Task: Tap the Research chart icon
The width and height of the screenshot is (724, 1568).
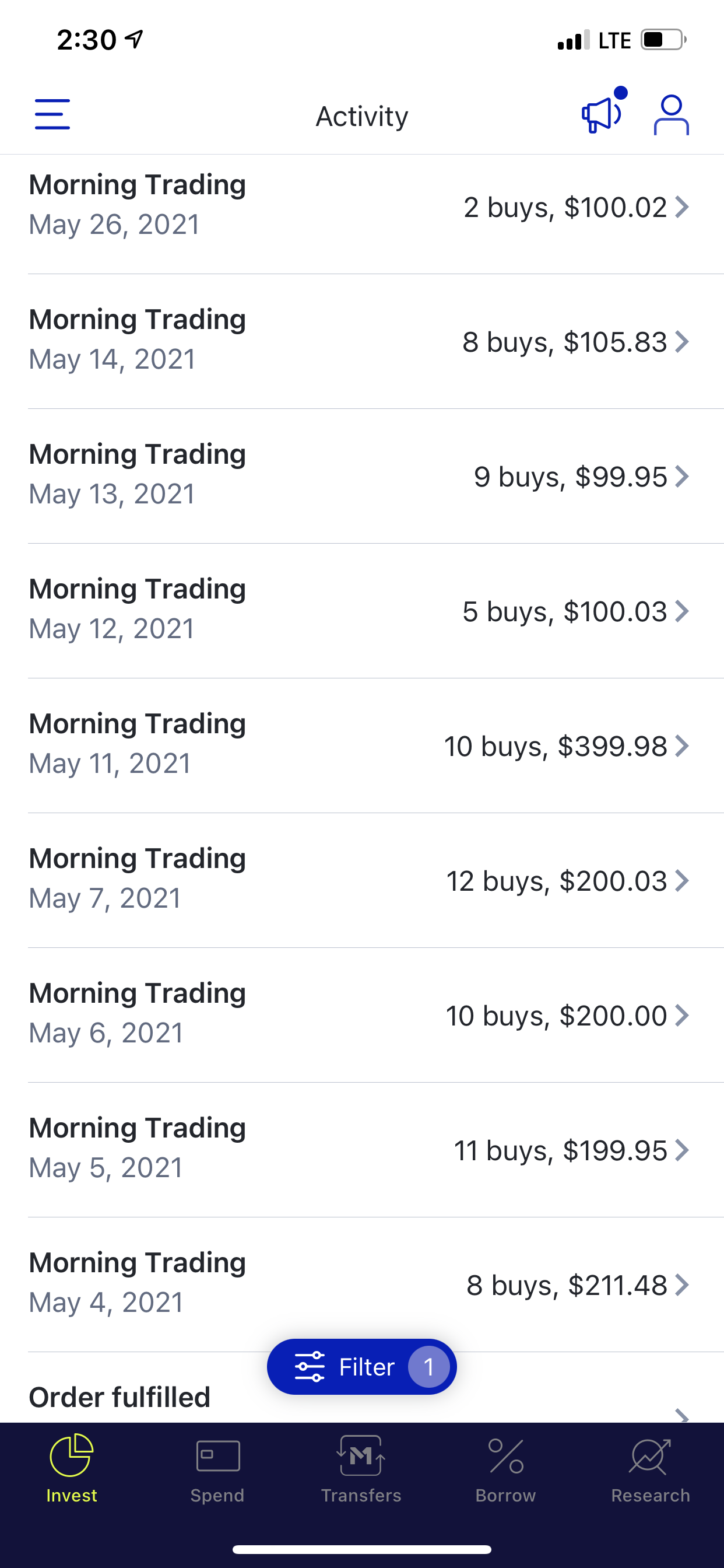Action: click(651, 1455)
